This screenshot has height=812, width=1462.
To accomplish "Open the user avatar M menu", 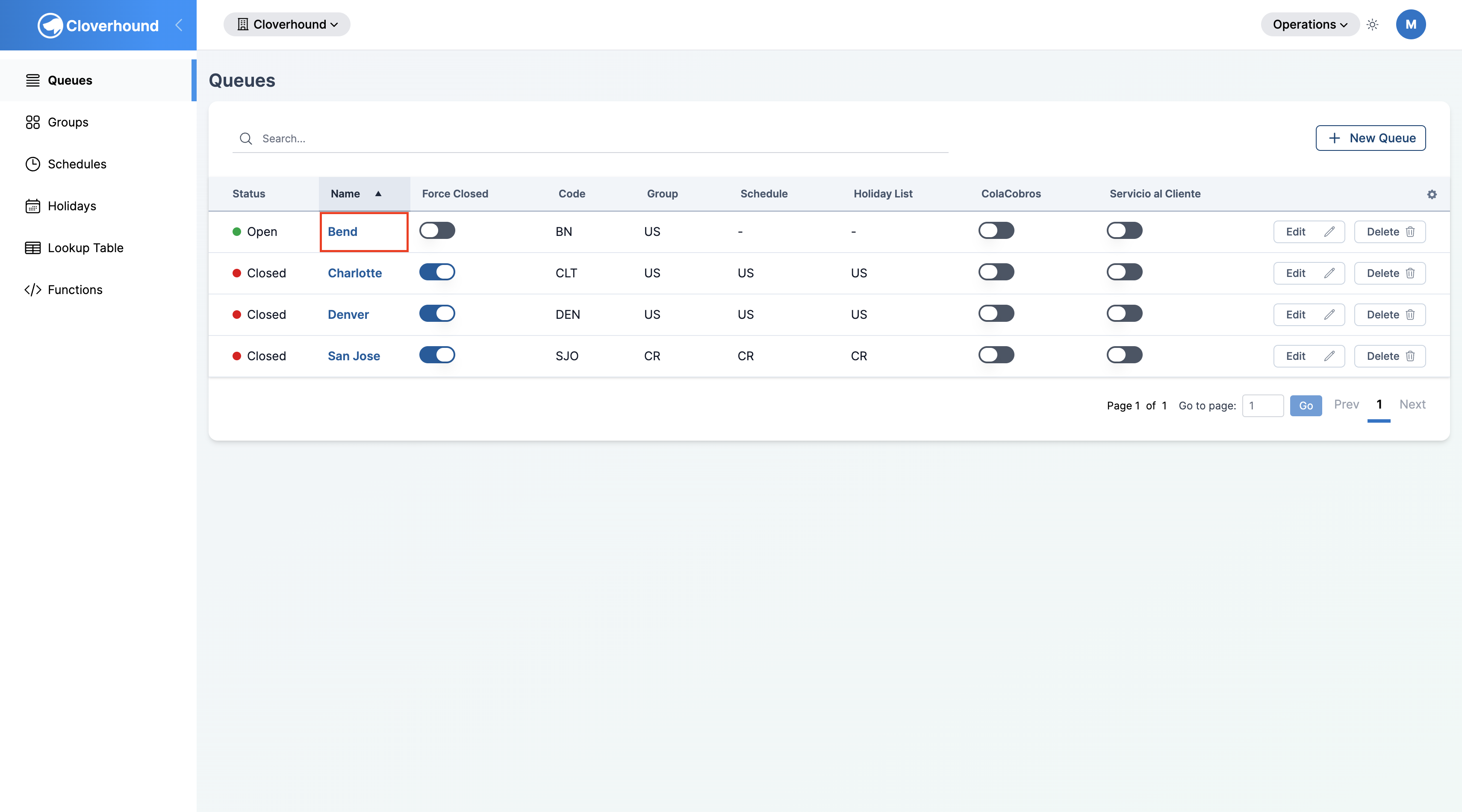I will coord(1410,24).
